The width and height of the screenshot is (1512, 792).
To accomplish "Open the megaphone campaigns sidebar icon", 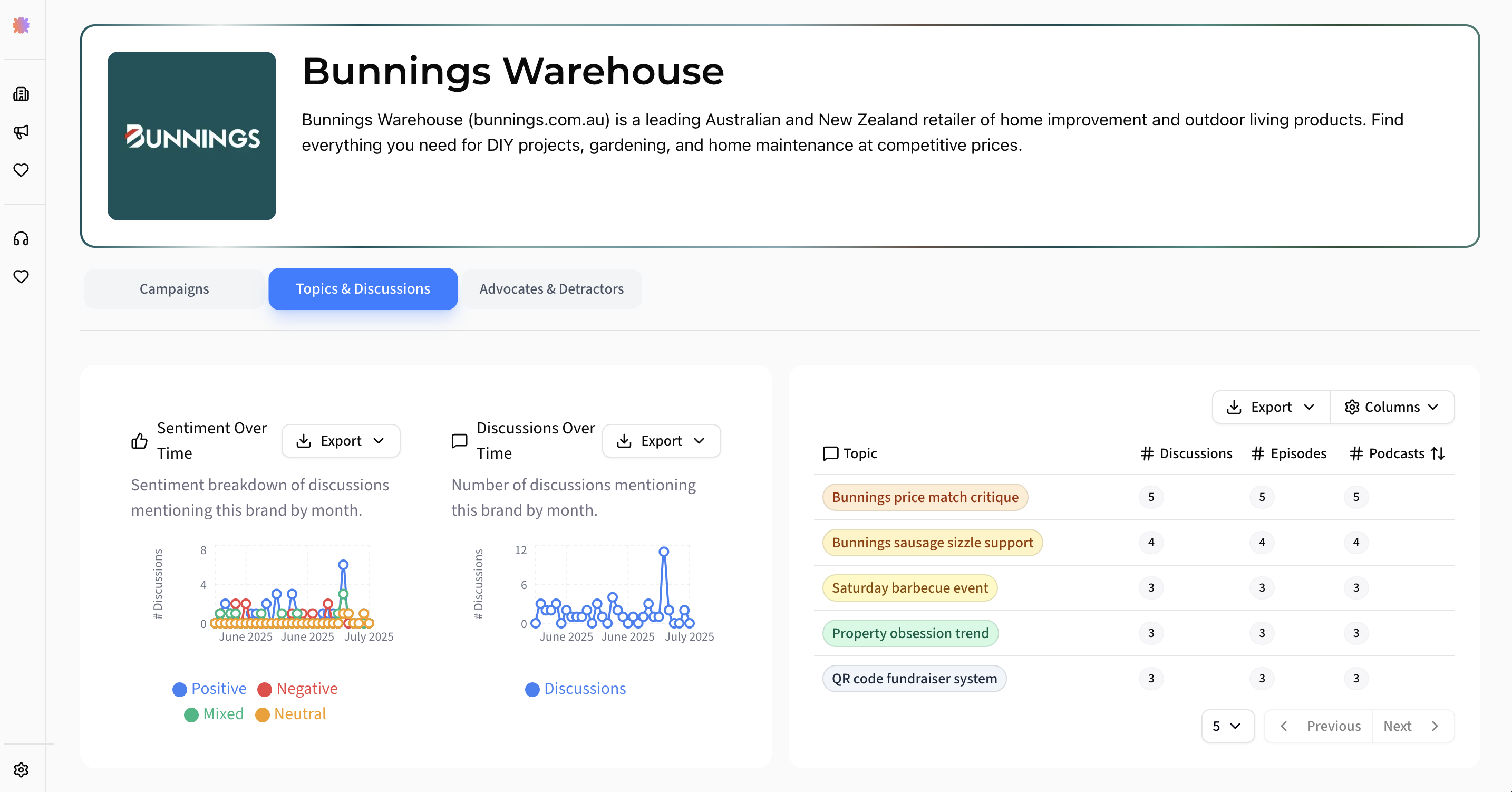I will coord(21,131).
